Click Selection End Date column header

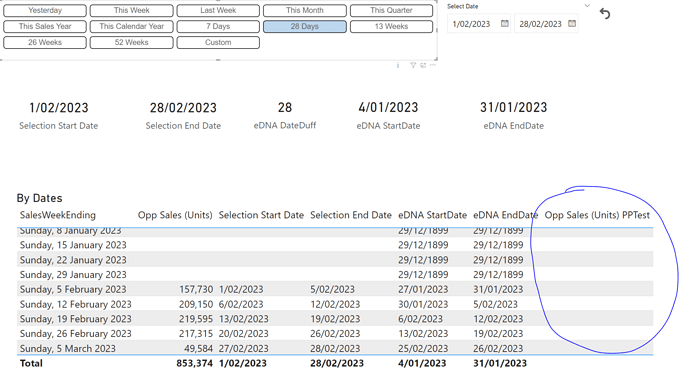[351, 215]
